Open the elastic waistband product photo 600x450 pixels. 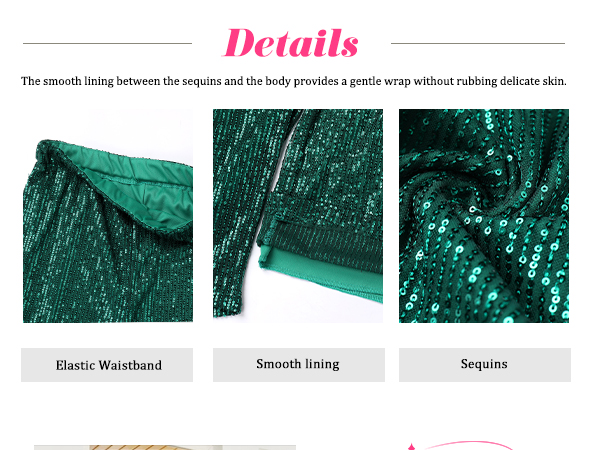point(108,216)
